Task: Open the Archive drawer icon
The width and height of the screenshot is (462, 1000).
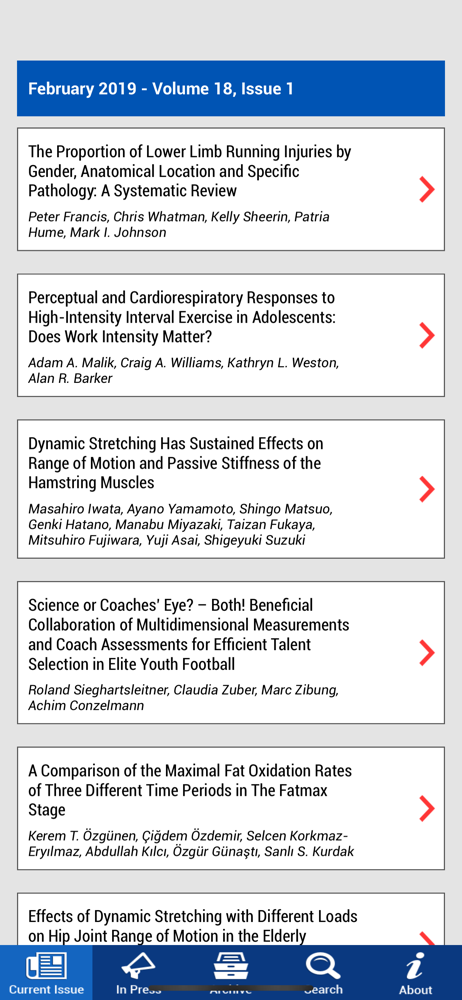Action: (x=231, y=966)
